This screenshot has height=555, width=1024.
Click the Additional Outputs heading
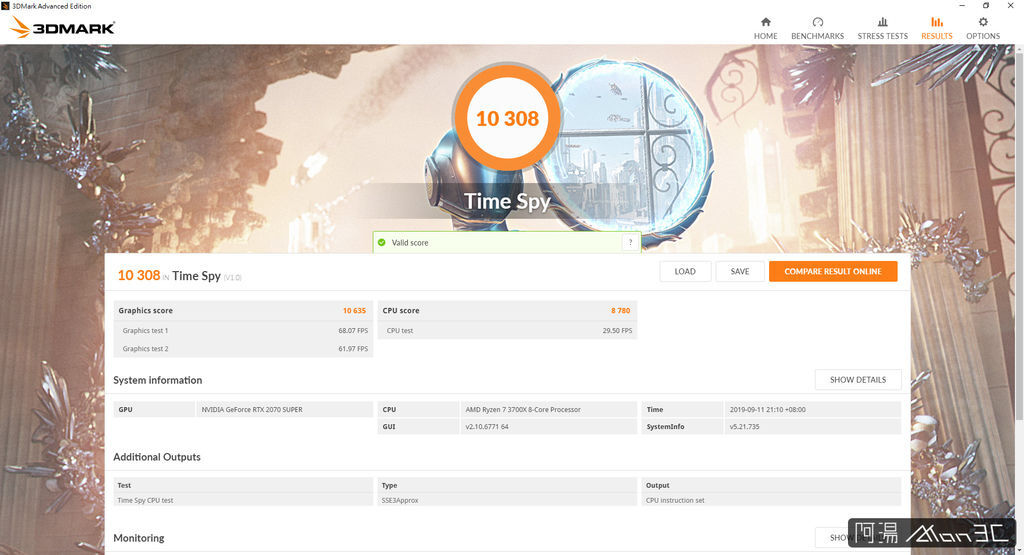[x=157, y=457]
